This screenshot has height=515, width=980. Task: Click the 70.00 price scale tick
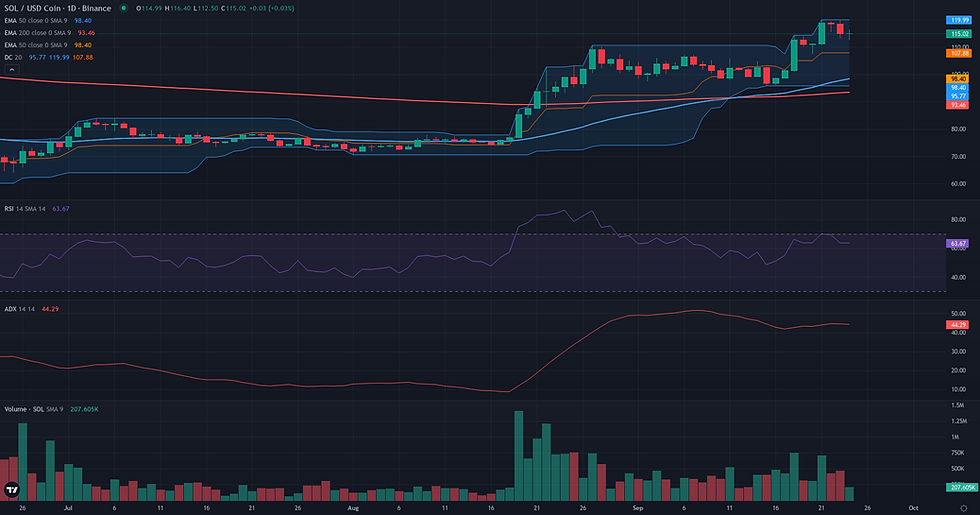click(x=958, y=157)
